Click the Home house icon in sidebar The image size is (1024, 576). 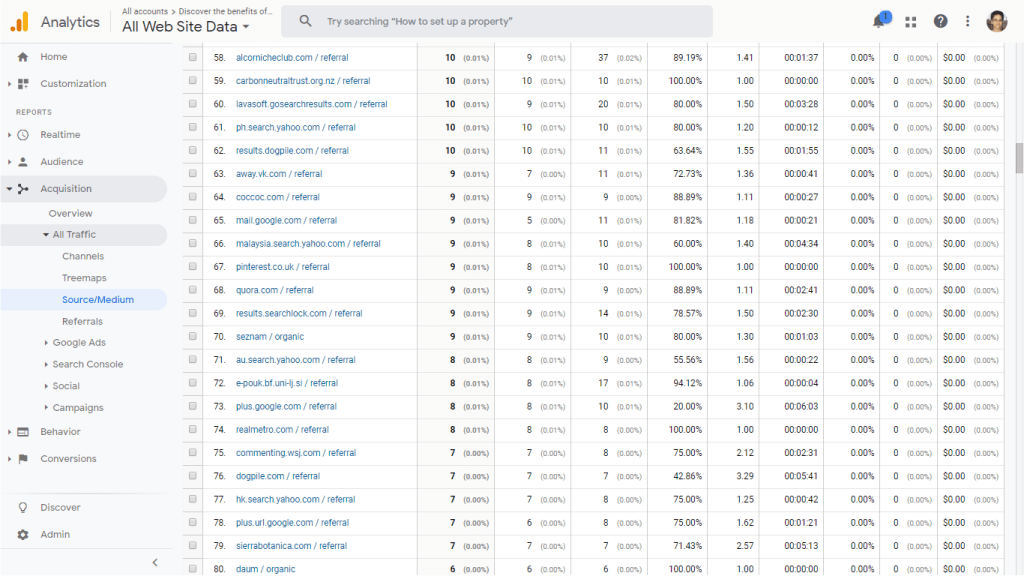23,57
